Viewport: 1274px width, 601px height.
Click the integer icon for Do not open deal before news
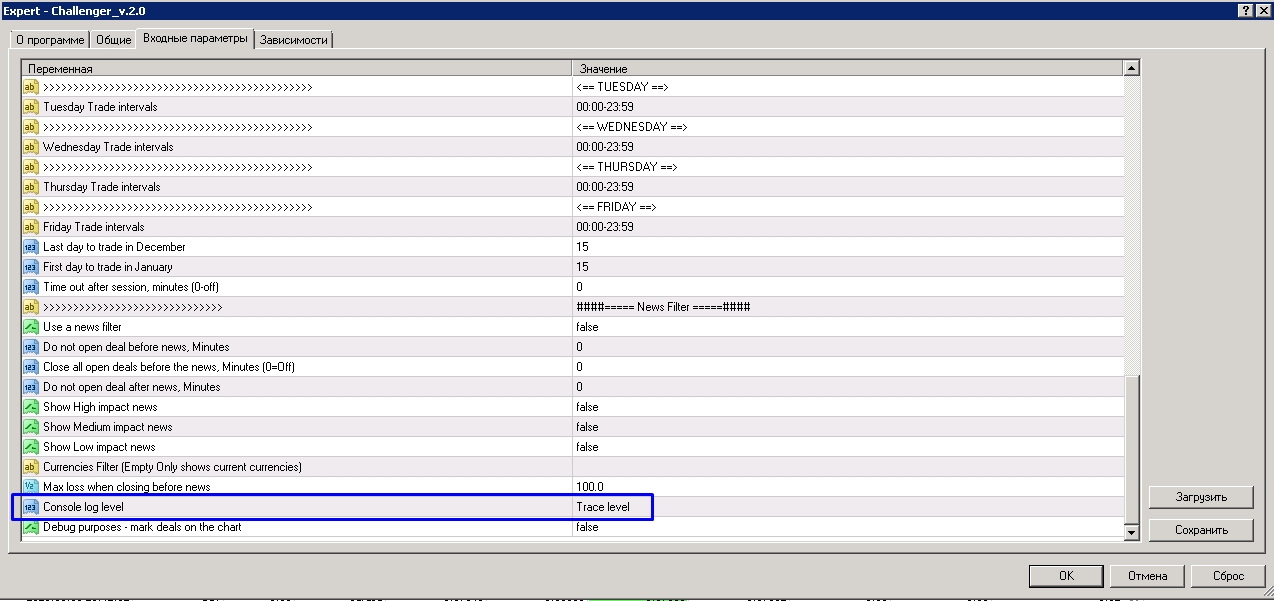(x=30, y=347)
